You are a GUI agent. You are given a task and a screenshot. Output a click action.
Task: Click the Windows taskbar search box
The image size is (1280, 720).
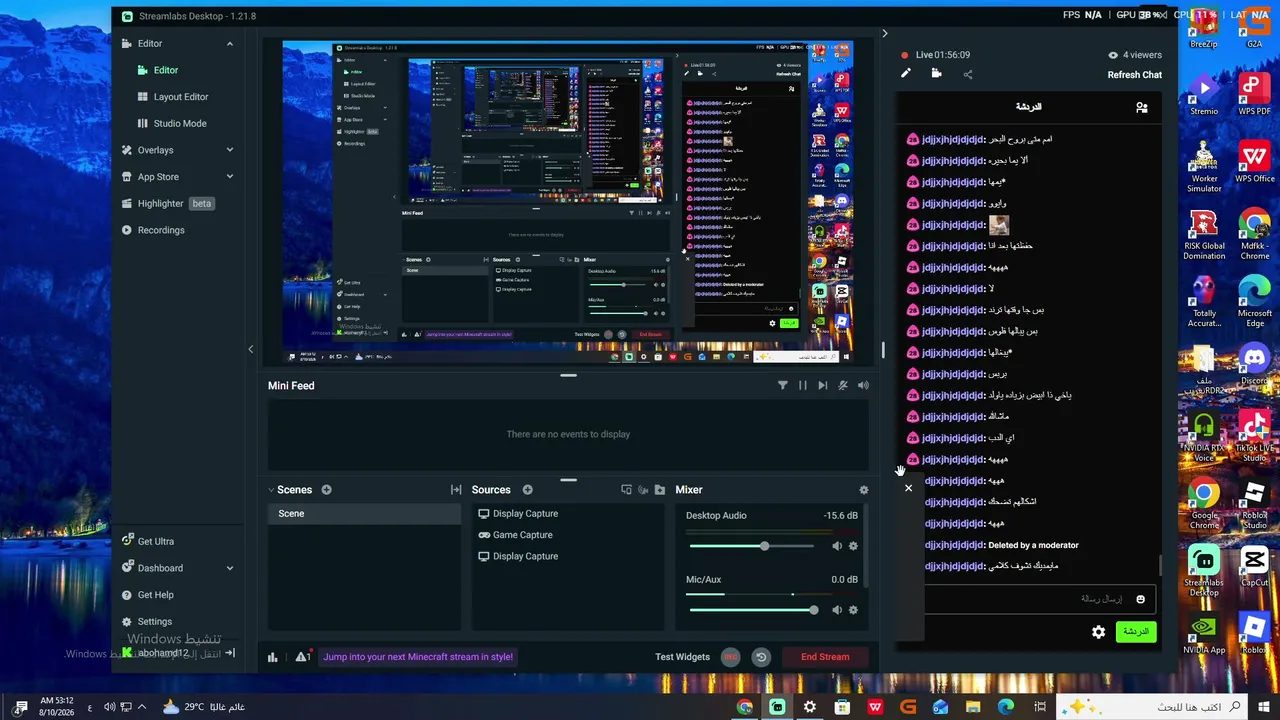click(1152, 707)
